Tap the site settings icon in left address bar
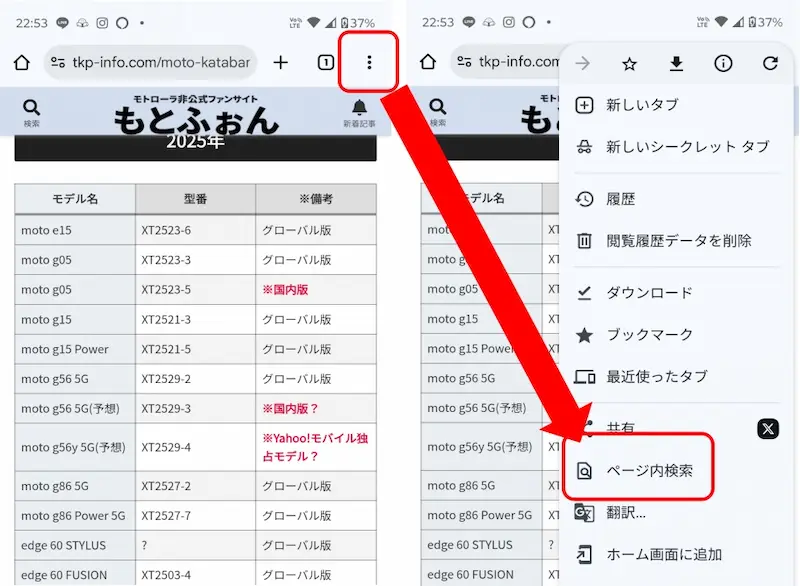Viewport: 800px width, 586px height. point(58,62)
